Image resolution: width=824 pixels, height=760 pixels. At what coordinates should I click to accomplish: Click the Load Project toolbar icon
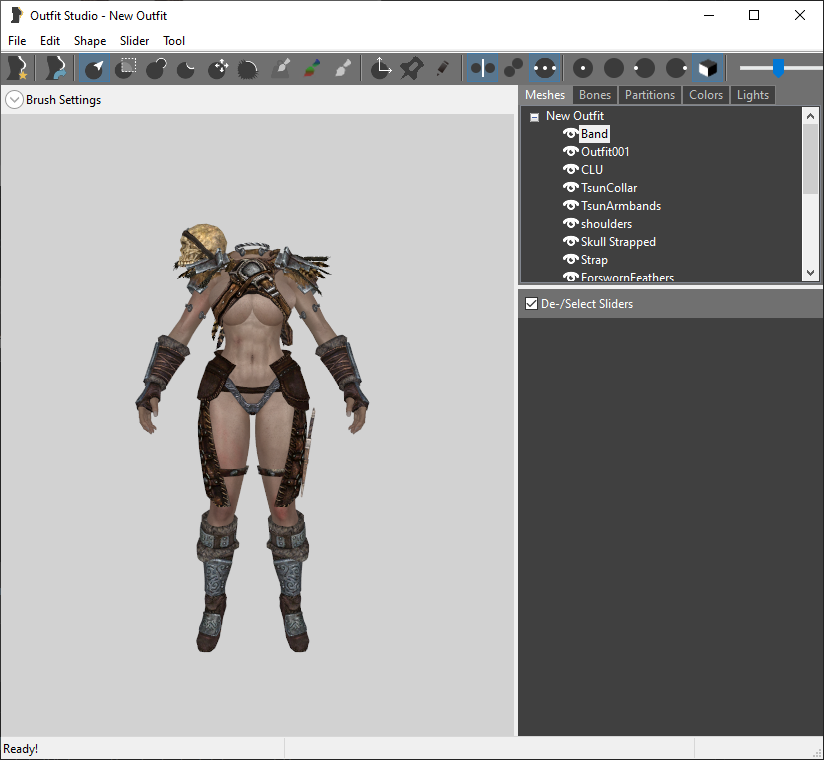point(55,68)
